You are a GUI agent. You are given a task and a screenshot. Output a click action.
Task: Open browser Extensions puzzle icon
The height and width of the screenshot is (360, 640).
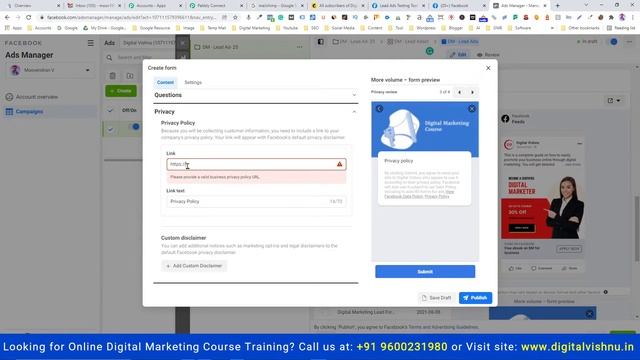click(x=611, y=18)
